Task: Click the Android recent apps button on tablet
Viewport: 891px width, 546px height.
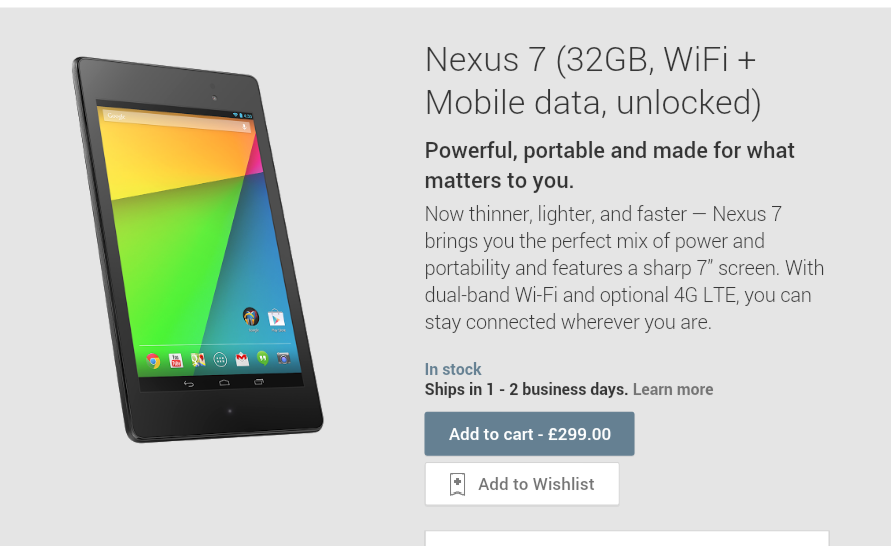Action: (x=259, y=382)
